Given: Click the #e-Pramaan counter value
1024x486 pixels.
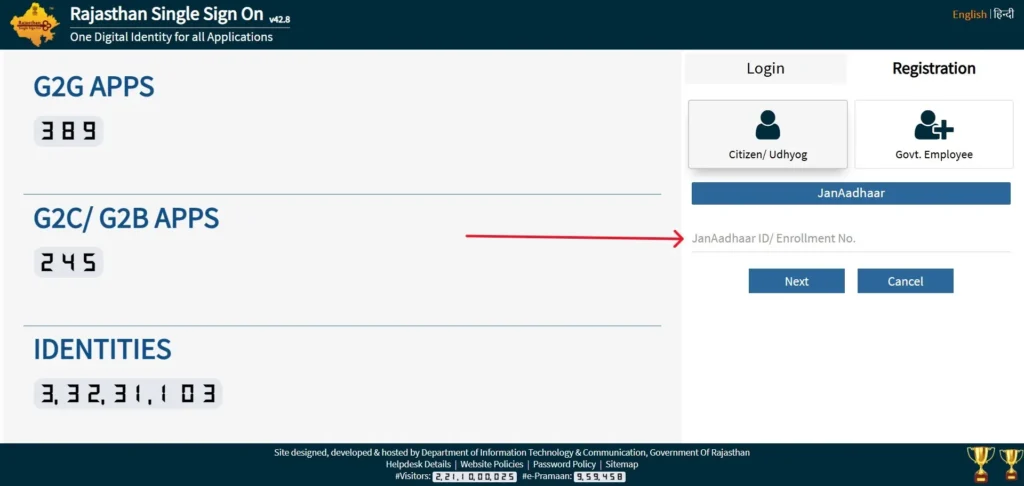Looking at the screenshot, I should click(x=600, y=477).
